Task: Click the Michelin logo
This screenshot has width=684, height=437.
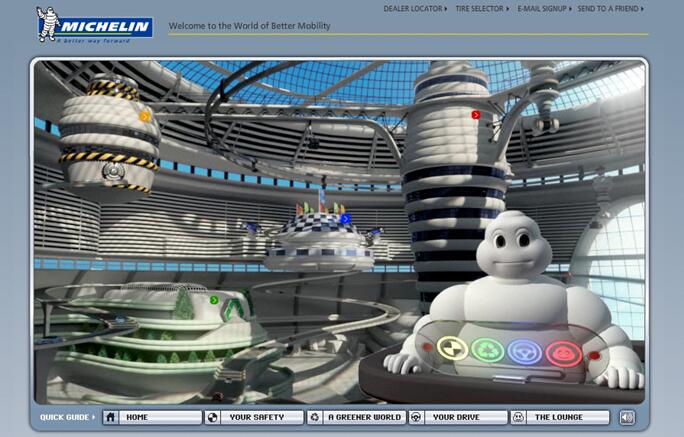Action: tap(94, 25)
